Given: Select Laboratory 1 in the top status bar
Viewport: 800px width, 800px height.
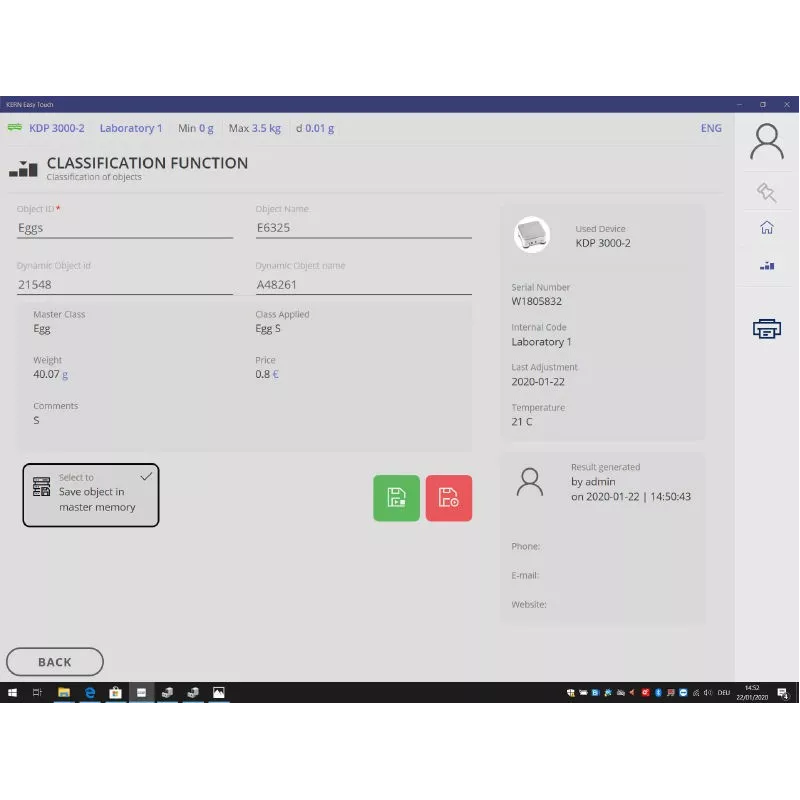Looking at the screenshot, I should (x=130, y=128).
